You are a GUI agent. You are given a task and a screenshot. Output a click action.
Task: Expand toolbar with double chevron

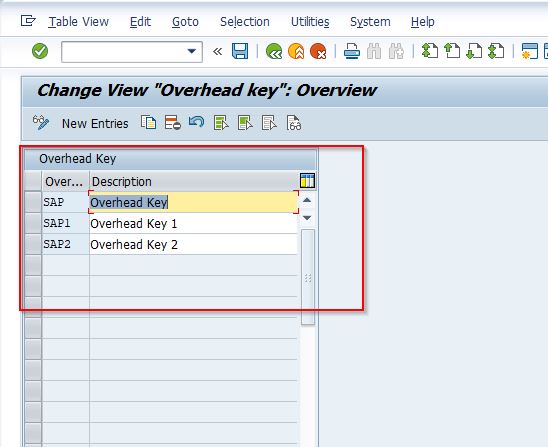(217, 52)
